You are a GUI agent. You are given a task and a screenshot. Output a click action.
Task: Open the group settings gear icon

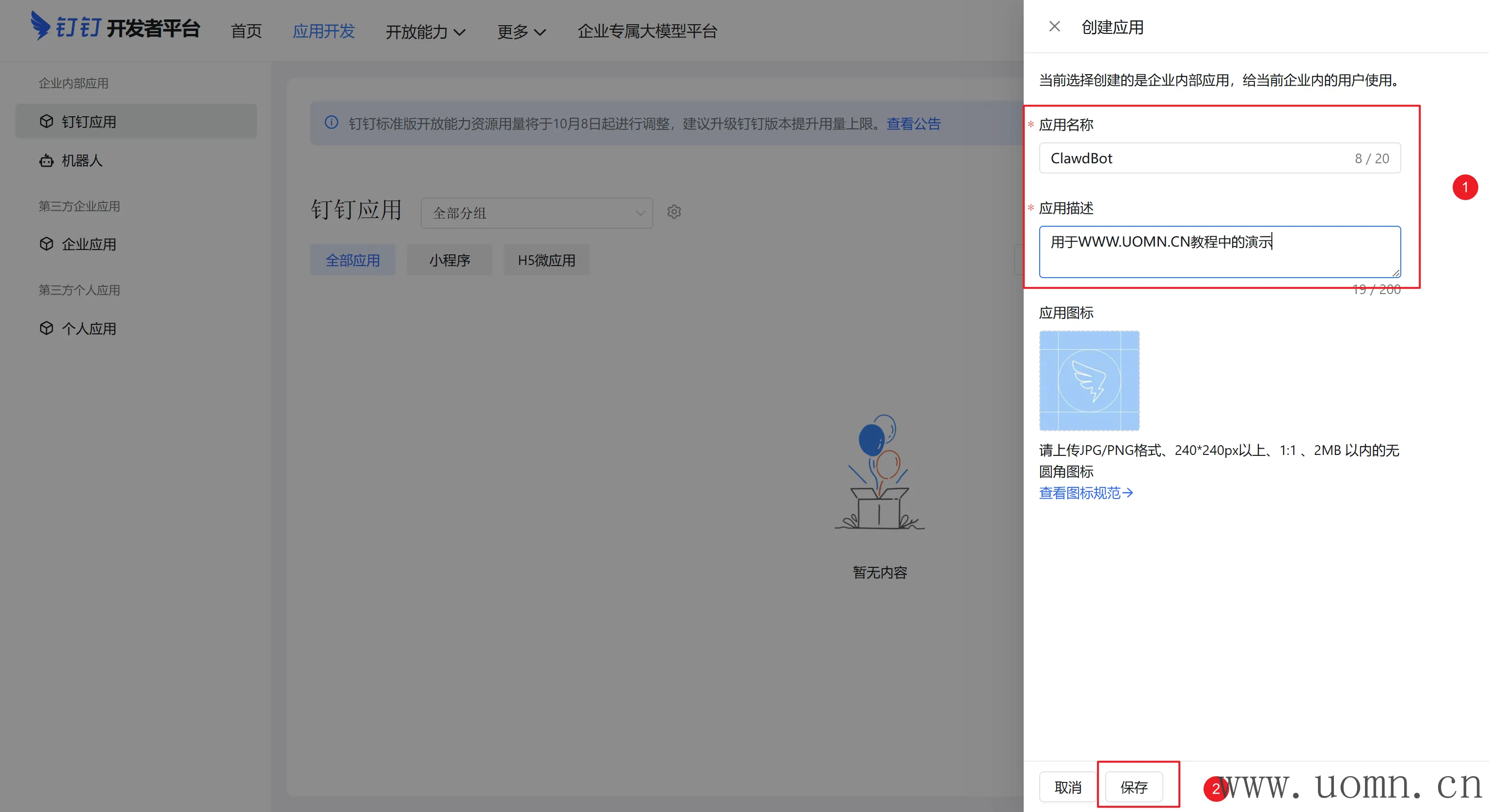point(674,212)
